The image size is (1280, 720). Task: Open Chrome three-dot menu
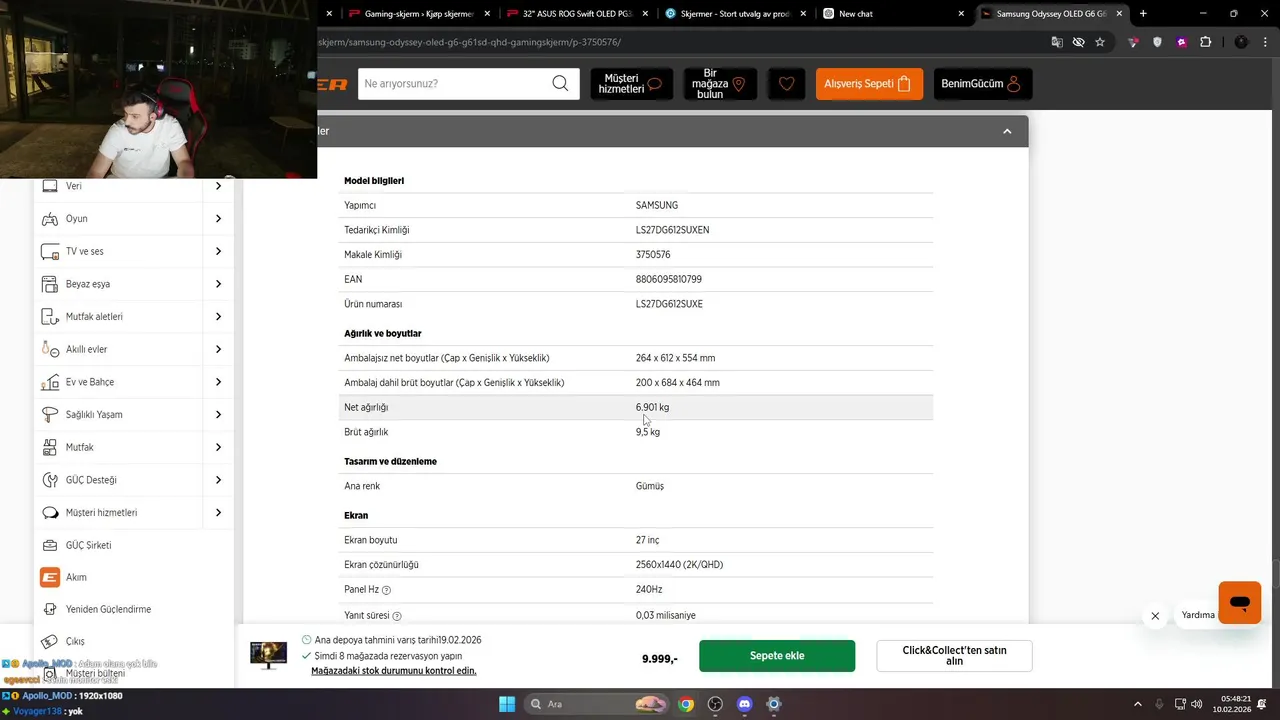[1264, 42]
